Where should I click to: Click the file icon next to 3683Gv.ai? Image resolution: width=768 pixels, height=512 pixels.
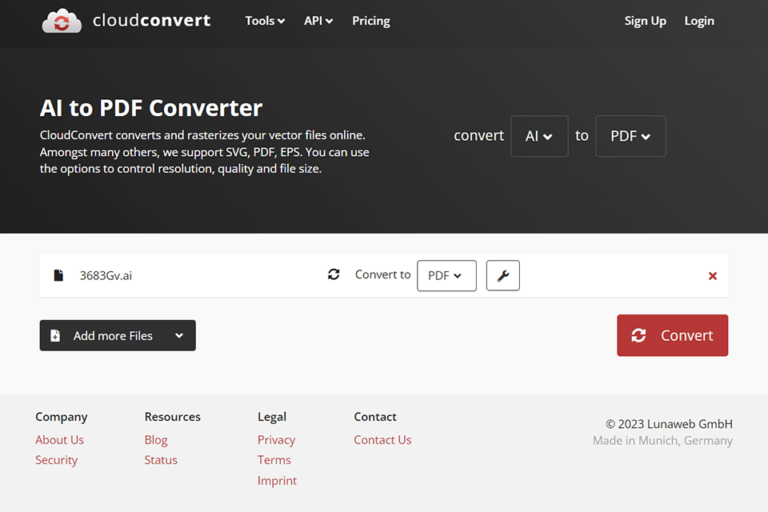[58, 275]
